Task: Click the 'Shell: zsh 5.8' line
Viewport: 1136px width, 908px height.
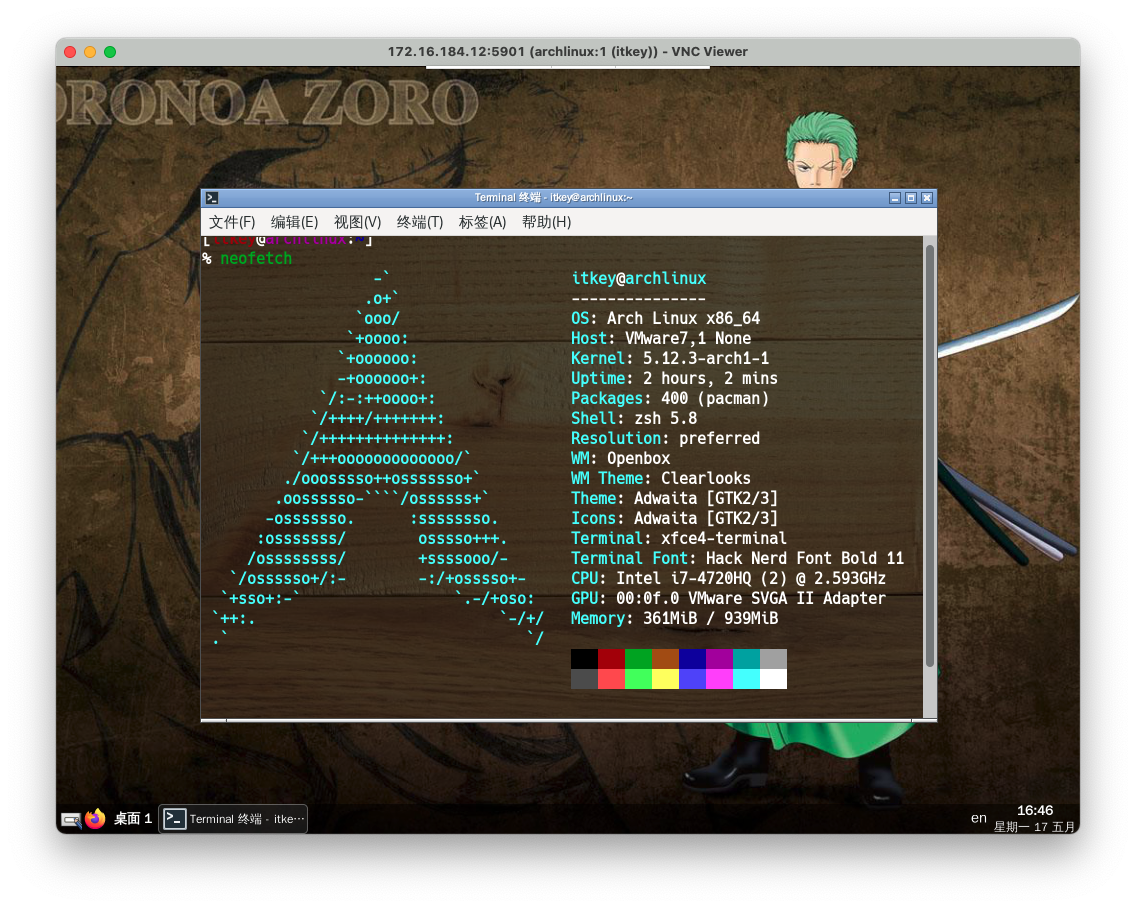Action: coord(634,418)
